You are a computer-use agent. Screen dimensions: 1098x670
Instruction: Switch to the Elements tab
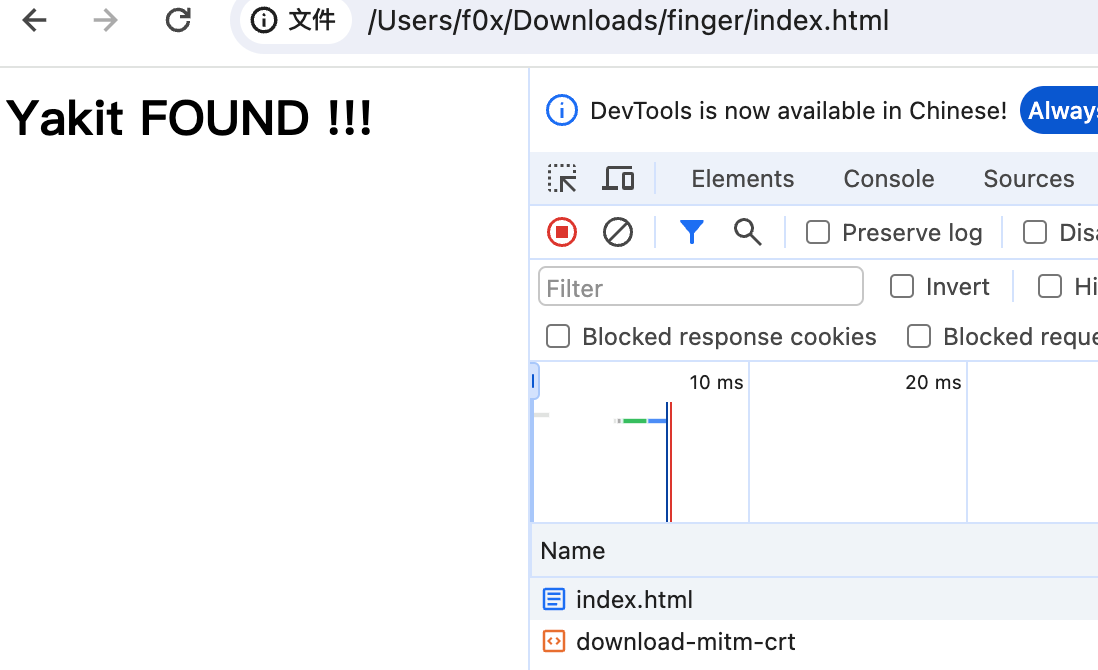pyautogui.click(x=742, y=179)
